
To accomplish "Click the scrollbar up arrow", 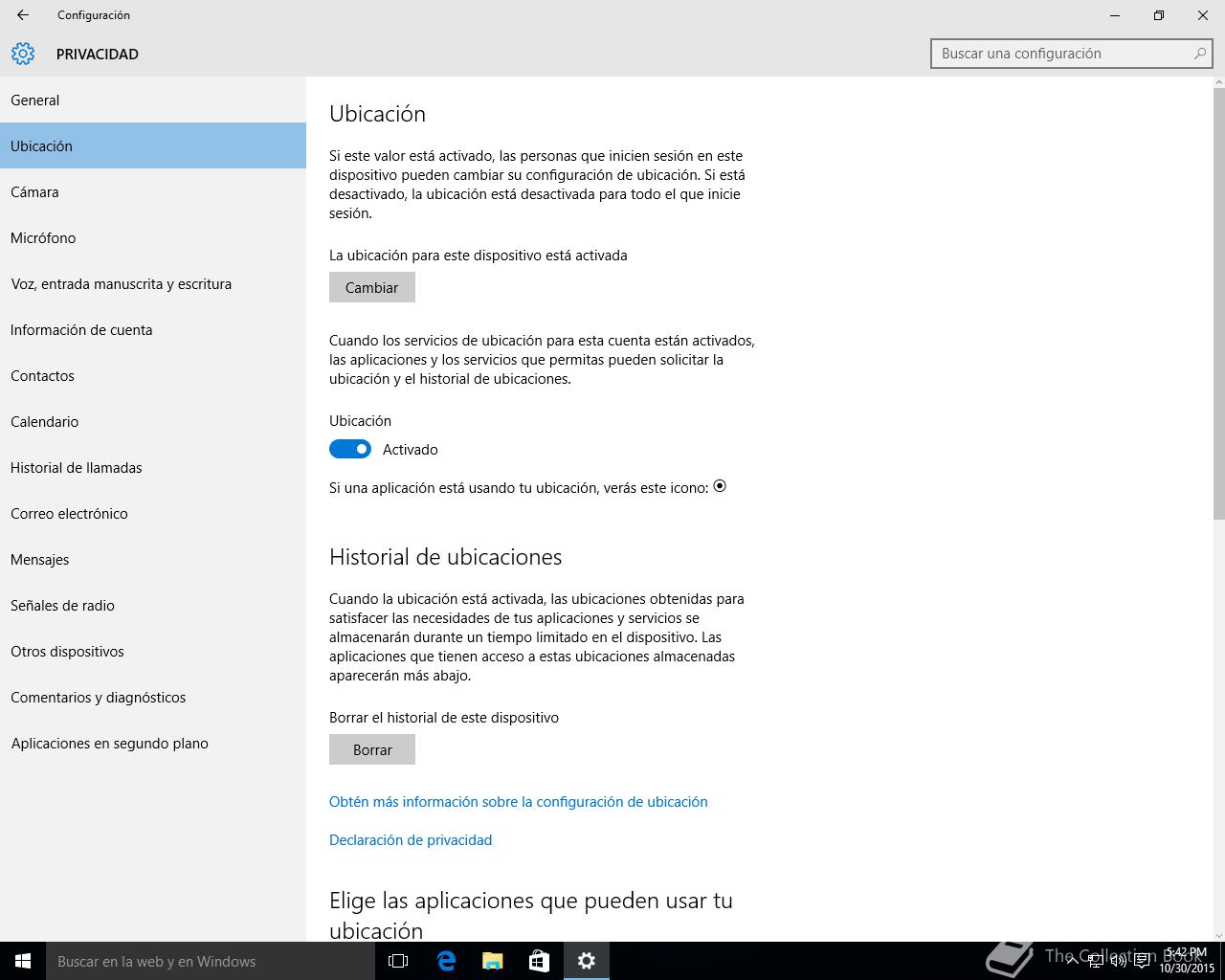I will tap(1218, 82).
